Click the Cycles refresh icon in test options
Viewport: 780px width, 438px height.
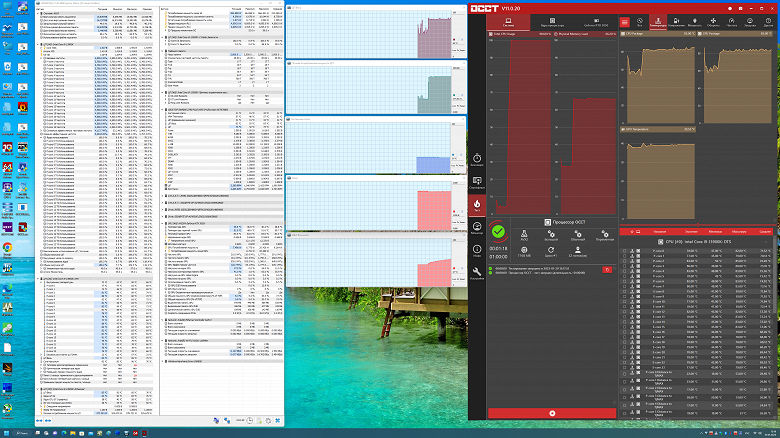pos(551,252)
